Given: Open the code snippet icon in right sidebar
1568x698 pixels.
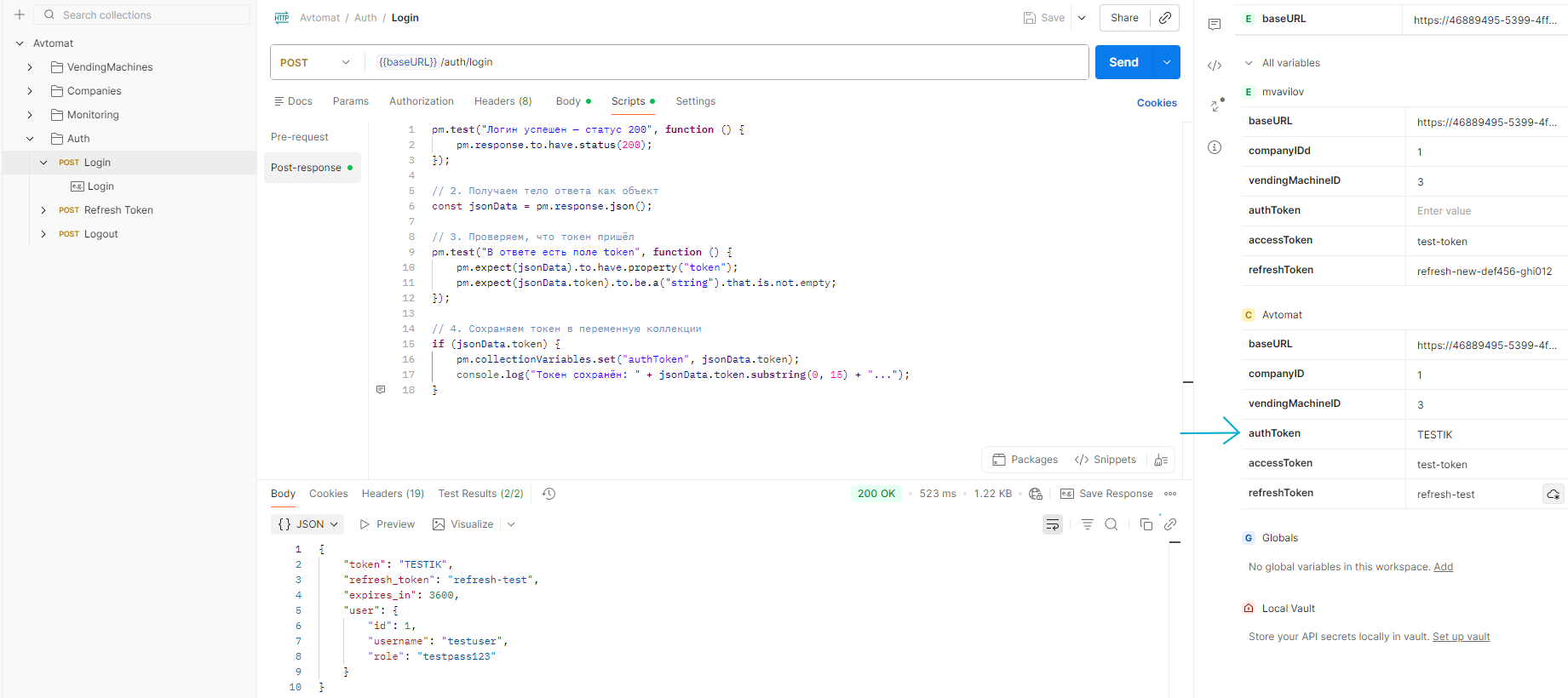Looking at the screenshot, I should pyautogui.click(x=1215, y=66).
